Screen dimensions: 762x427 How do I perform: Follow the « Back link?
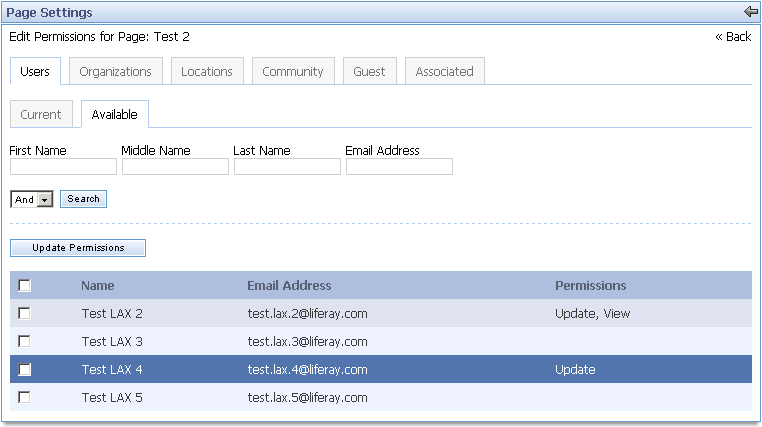[x=733, y=37]
